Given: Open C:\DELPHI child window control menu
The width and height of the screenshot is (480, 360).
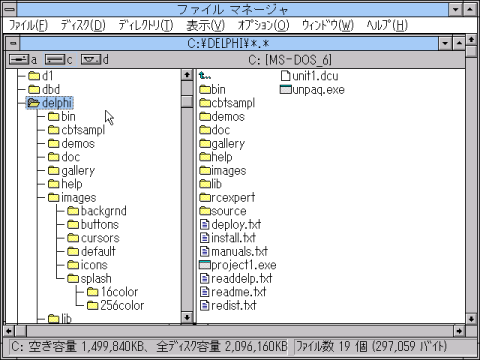Looking at the screenshot, I should pyautogui.click(x=13, y=43).
